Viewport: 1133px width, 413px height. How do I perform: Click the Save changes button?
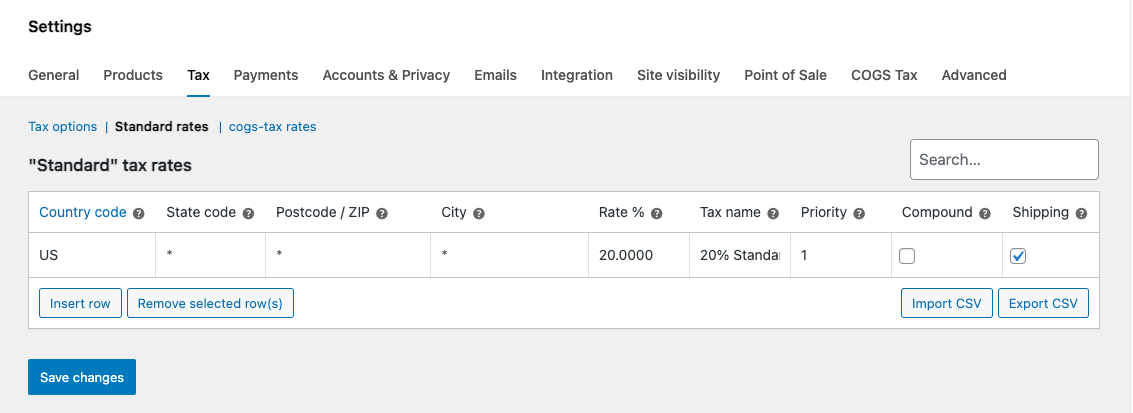click(82, 377)
